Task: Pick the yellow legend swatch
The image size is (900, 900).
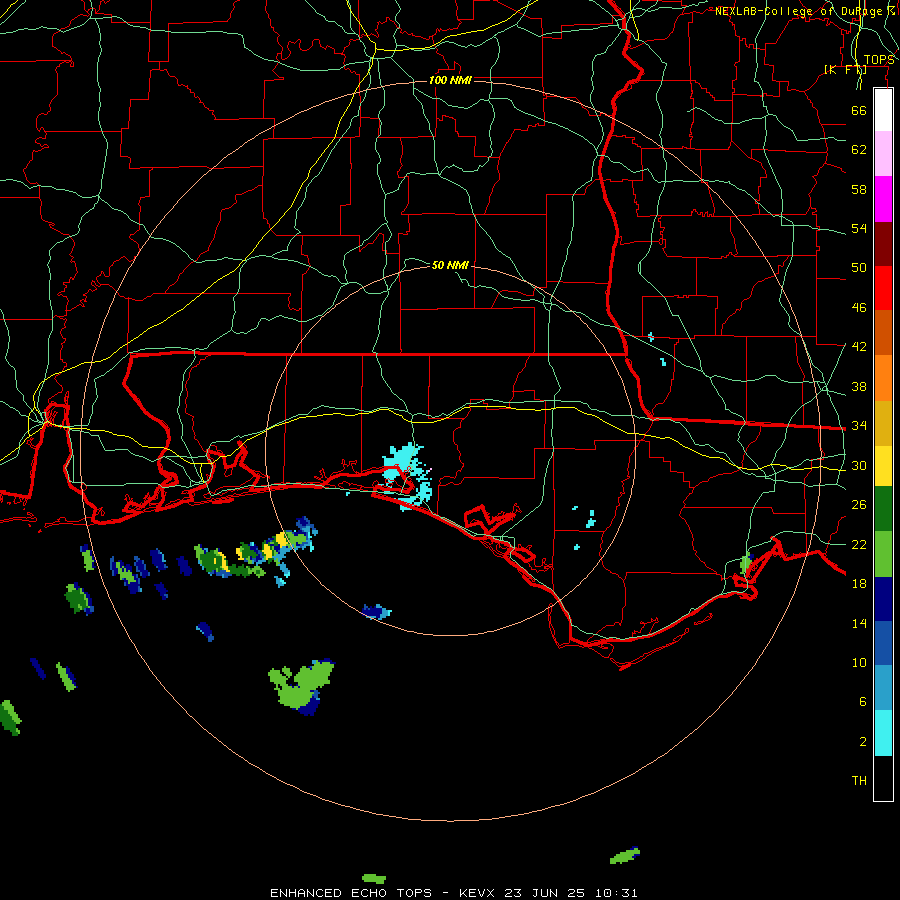Action: pyautogui.click(x=883, y=466)
